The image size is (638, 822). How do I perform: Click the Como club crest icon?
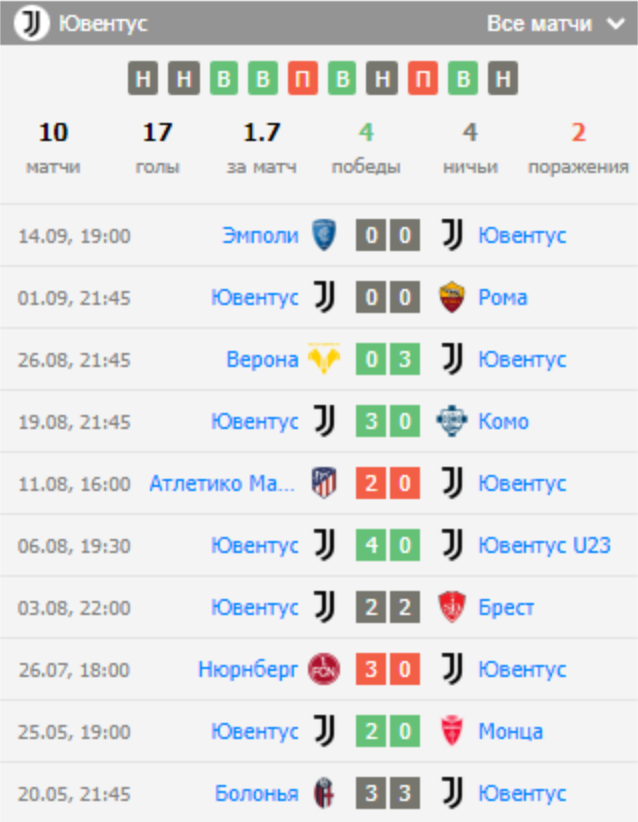pyautogui.click(x=452, y=421)
